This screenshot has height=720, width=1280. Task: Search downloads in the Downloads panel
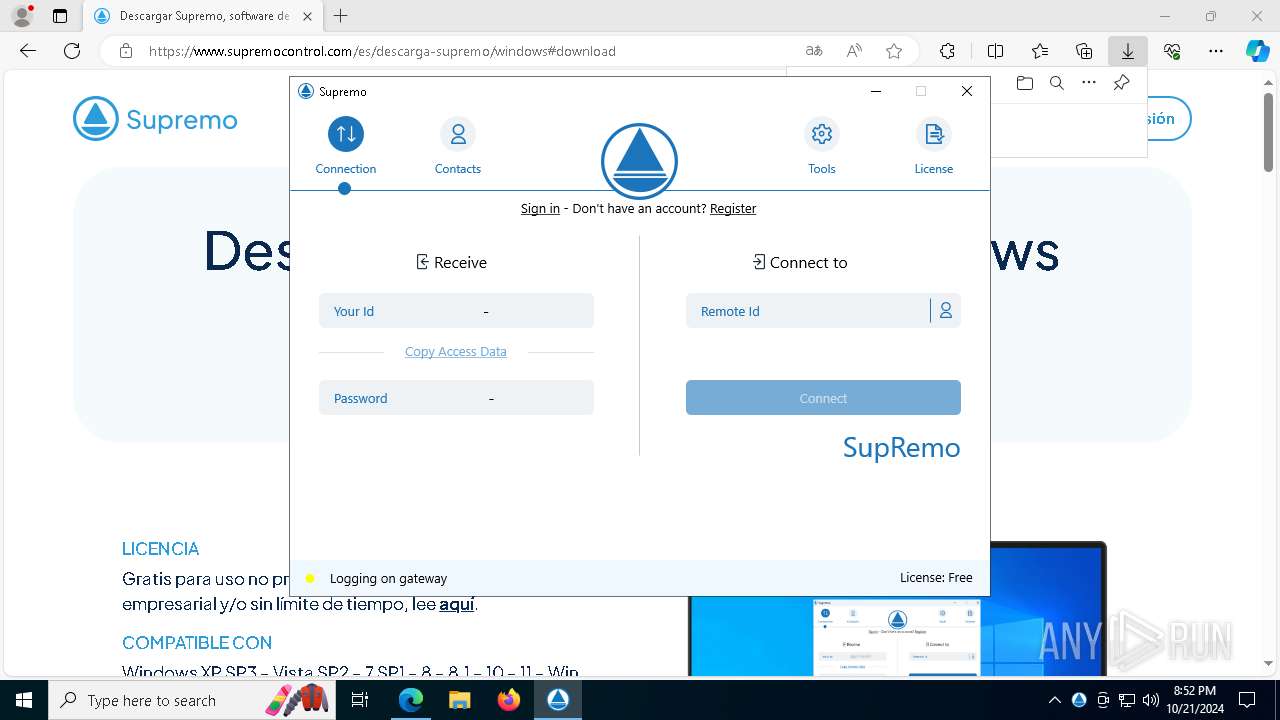point(1056,83)
